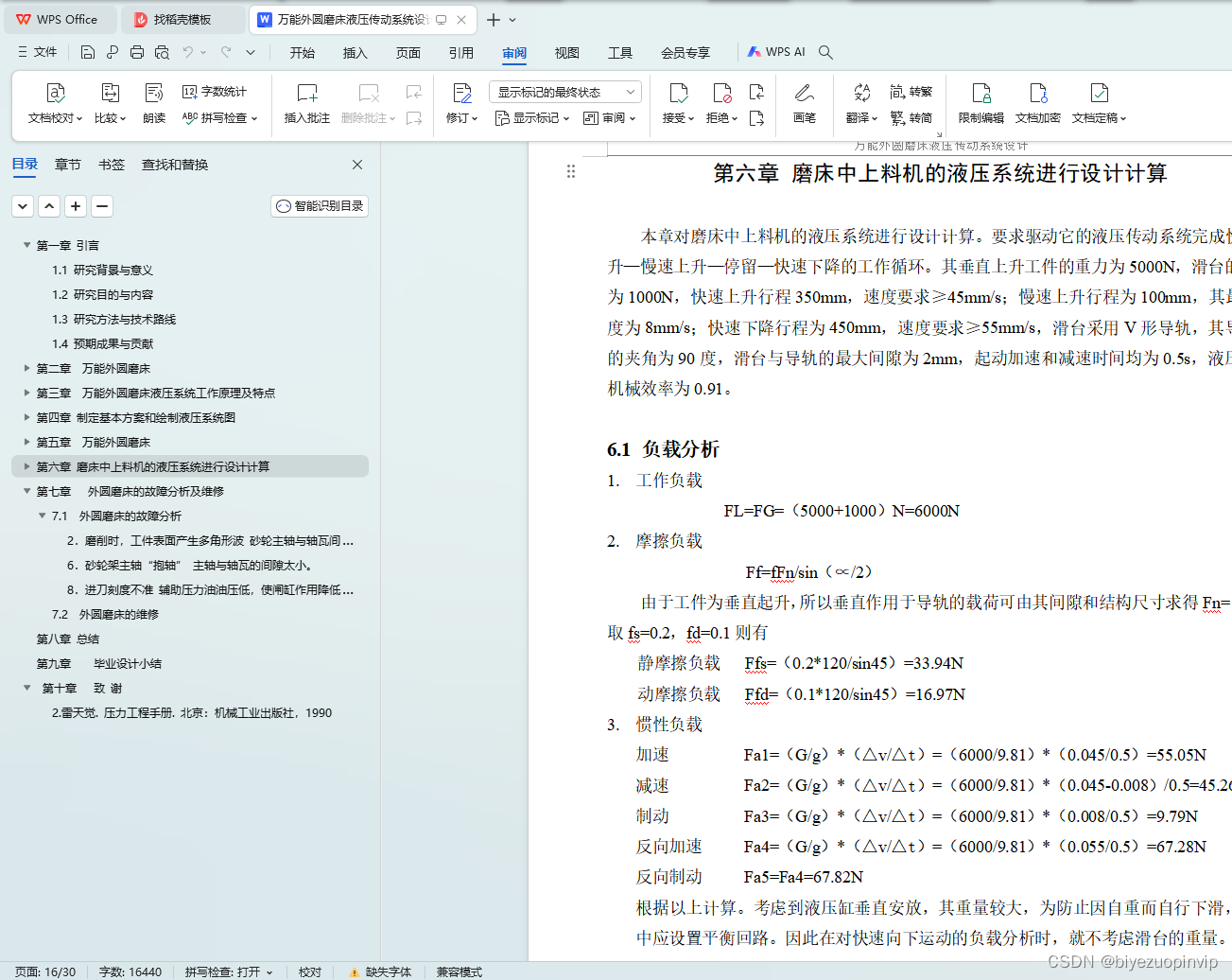Switch to the 页面 ribbon tab
1232x980 pixels.
click(x=408, y=53)
